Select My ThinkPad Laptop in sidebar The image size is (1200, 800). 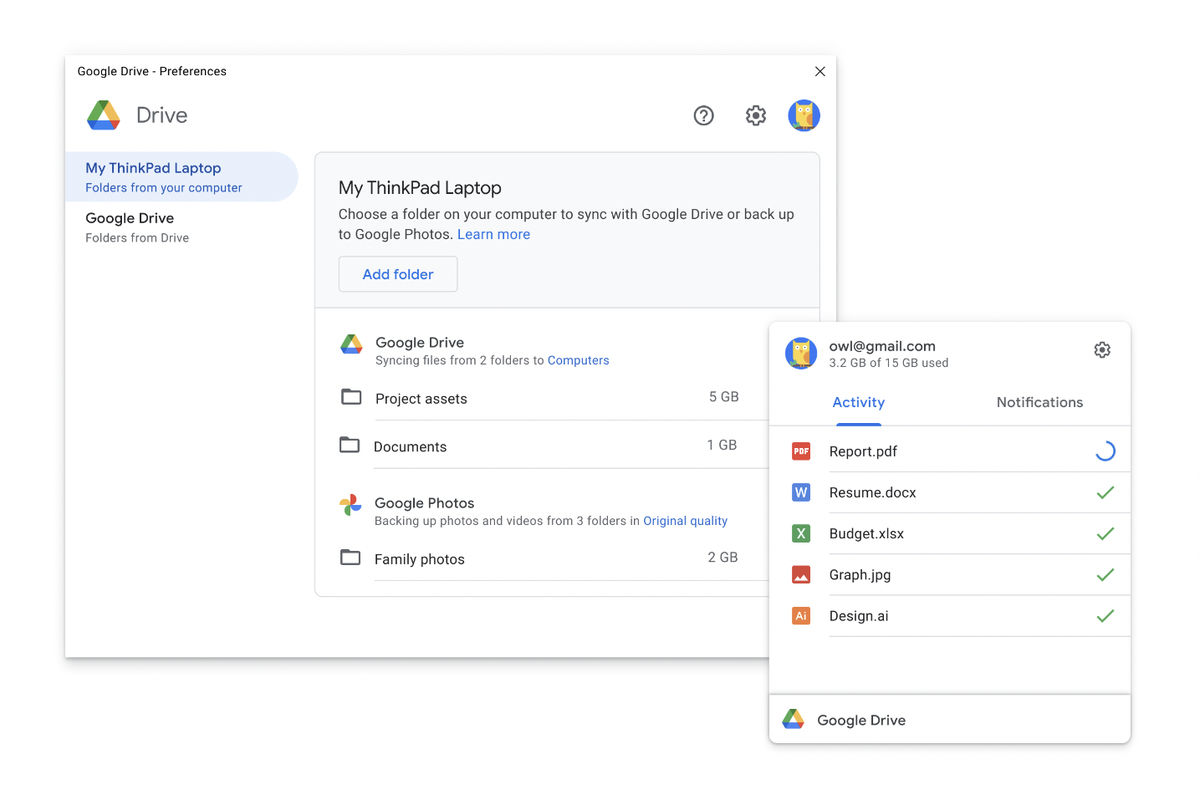pyautogui.click(x=181, y=177)
